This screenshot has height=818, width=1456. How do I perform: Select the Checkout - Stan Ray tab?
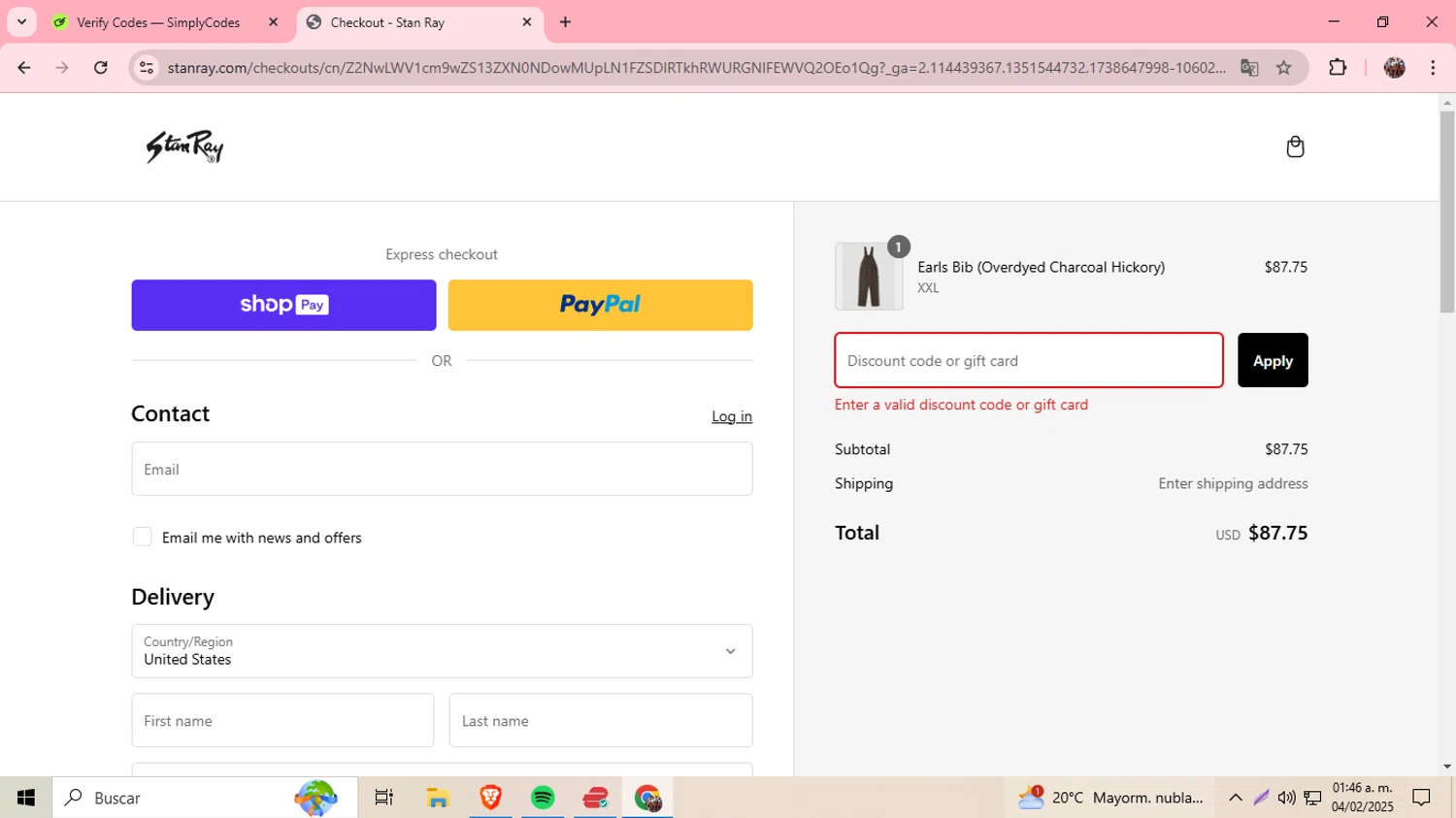tap(419, 22)
